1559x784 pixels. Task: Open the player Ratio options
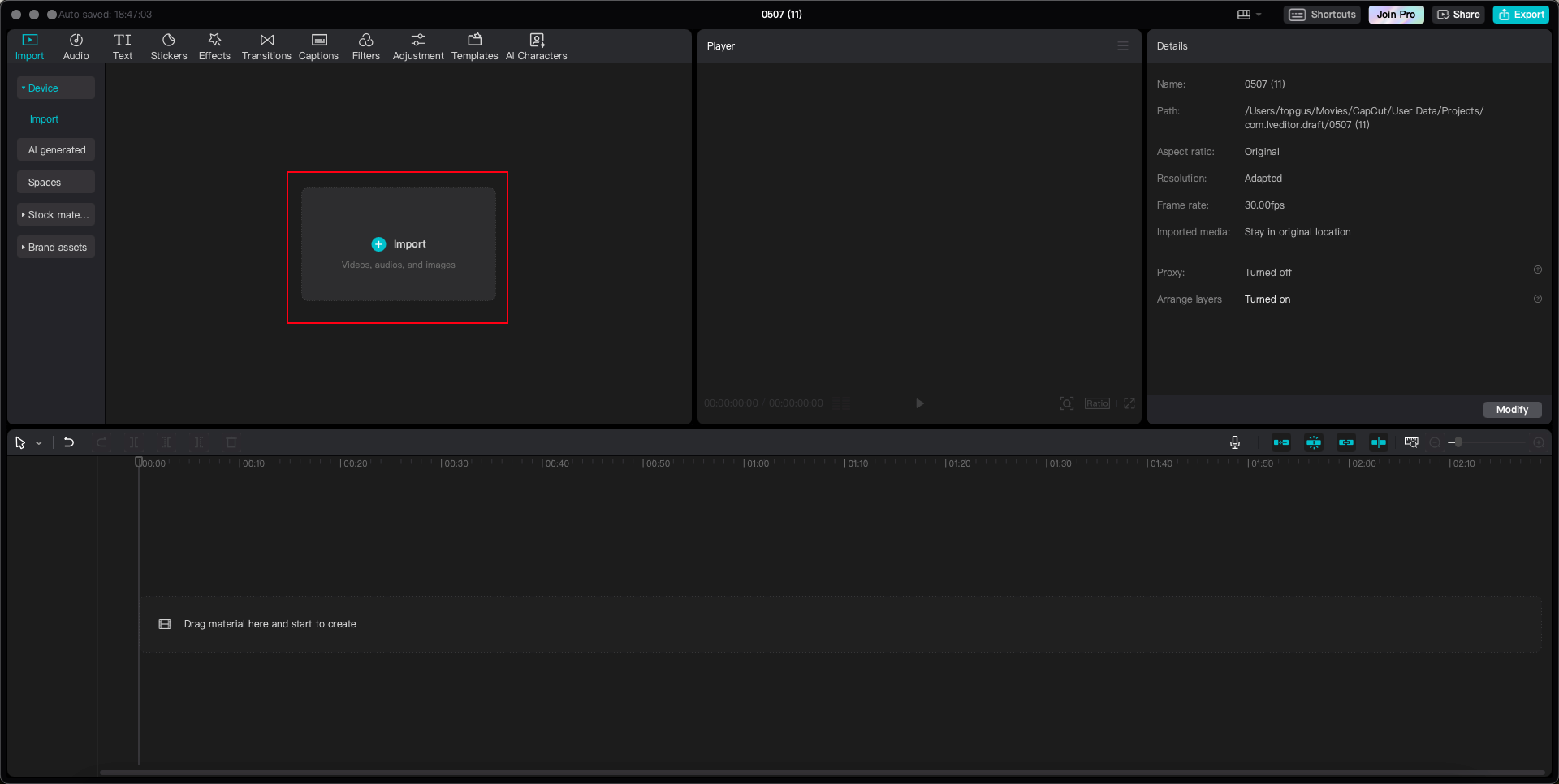1097,403
